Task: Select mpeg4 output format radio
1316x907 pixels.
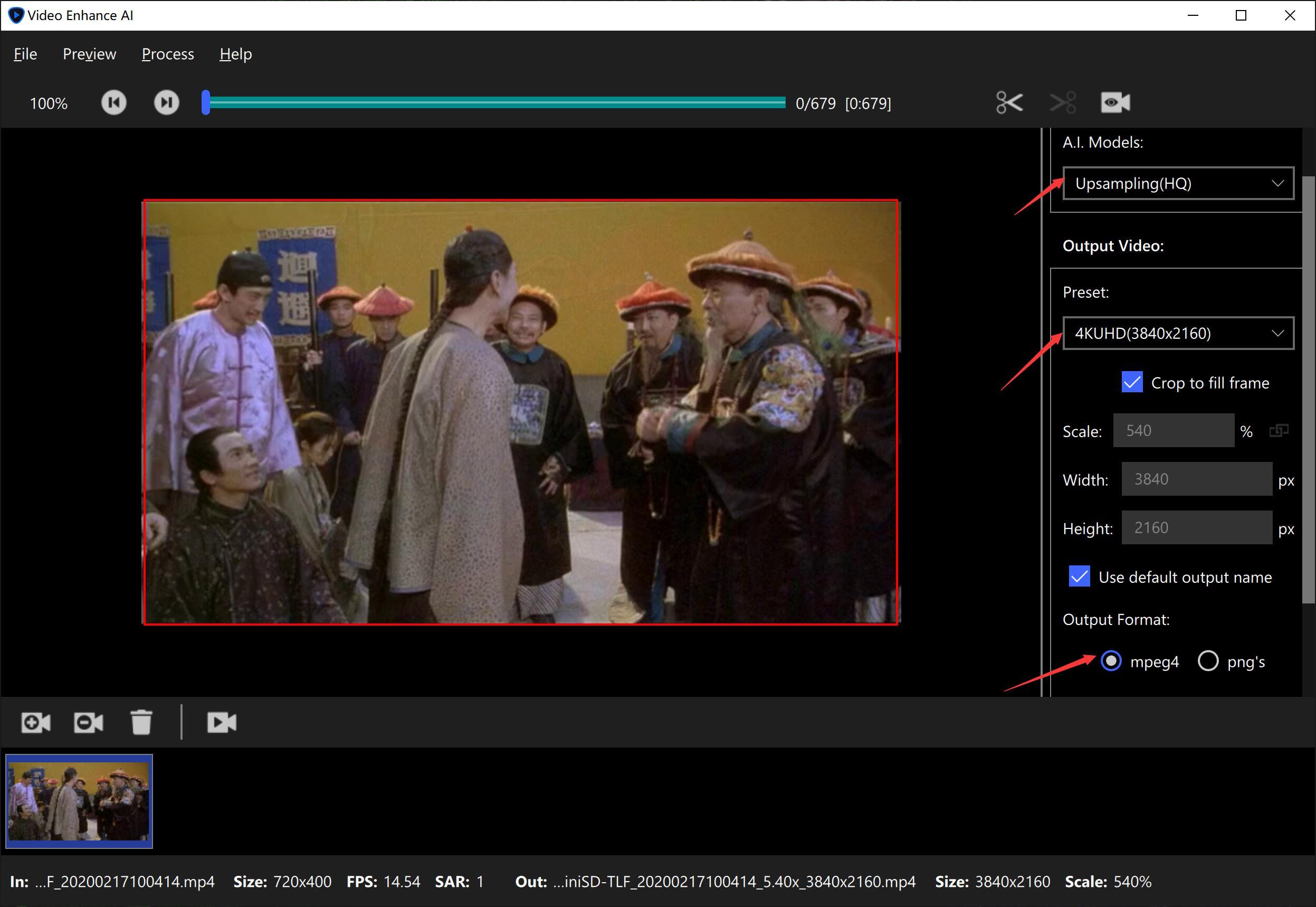Action: (1111, 661)
